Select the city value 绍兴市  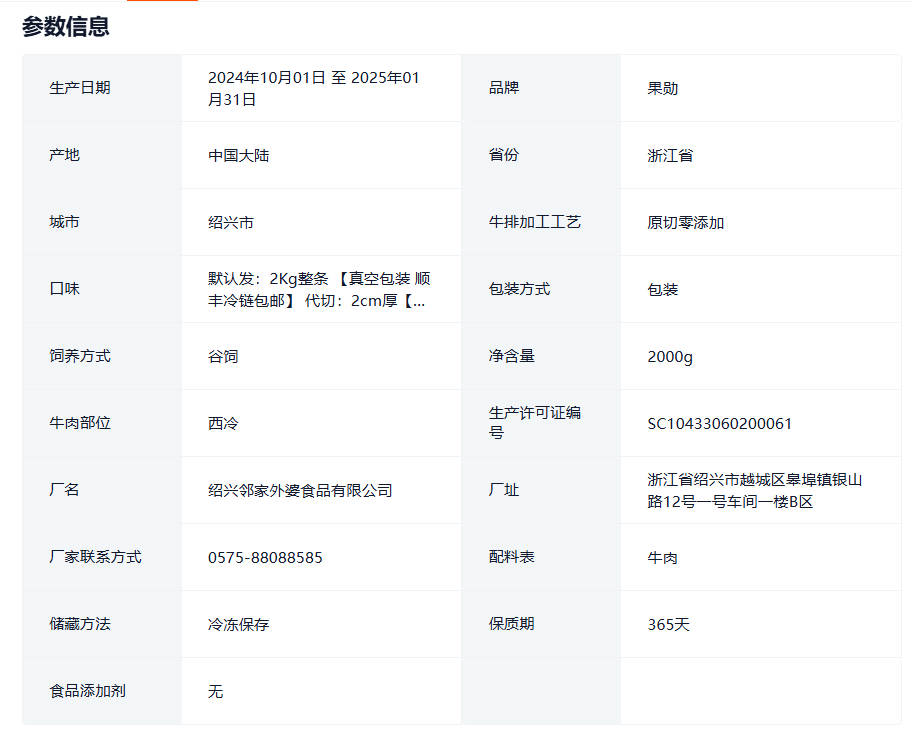click(x=231, y=222)
